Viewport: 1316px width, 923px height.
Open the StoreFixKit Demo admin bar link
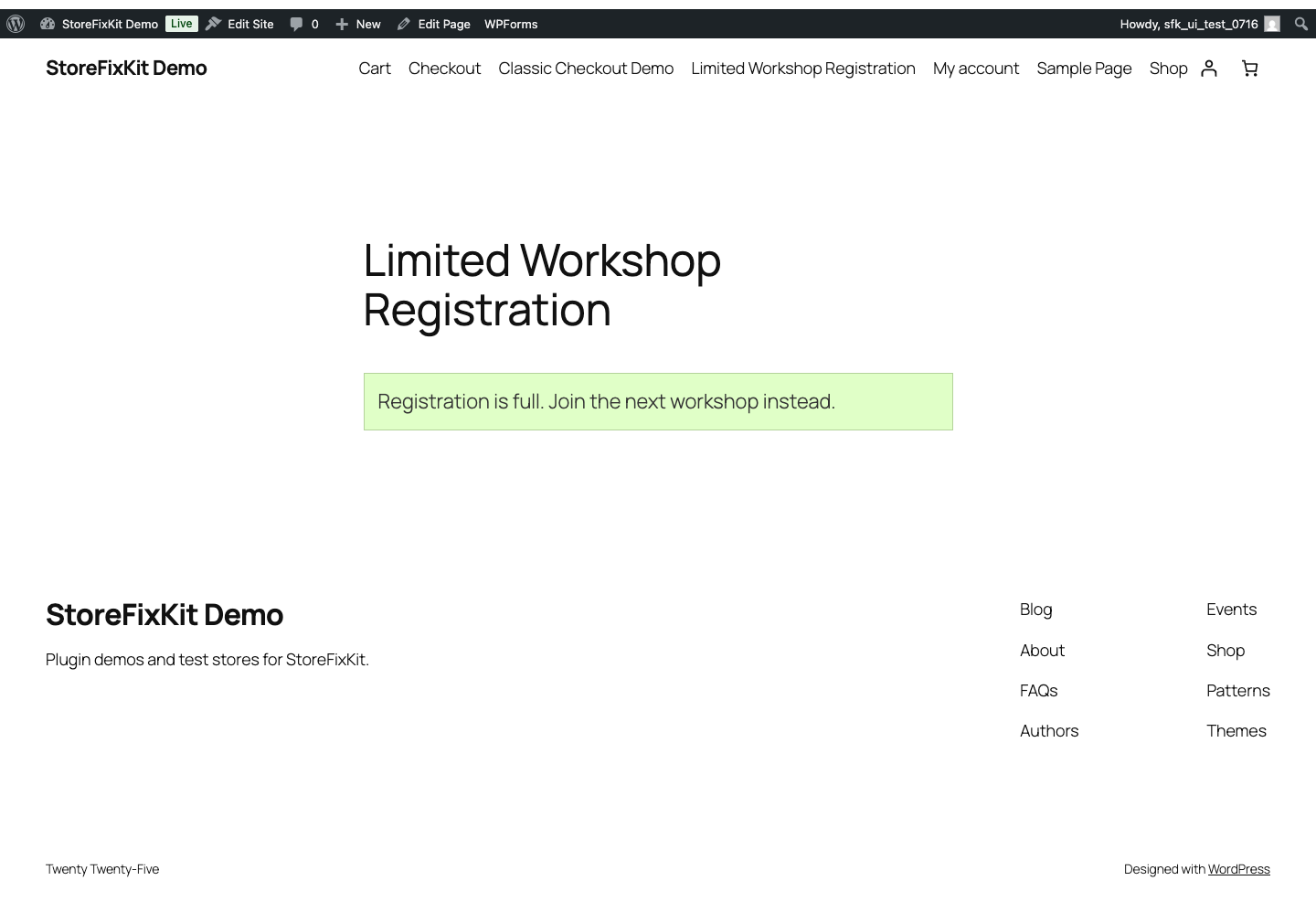pos(100,24)
